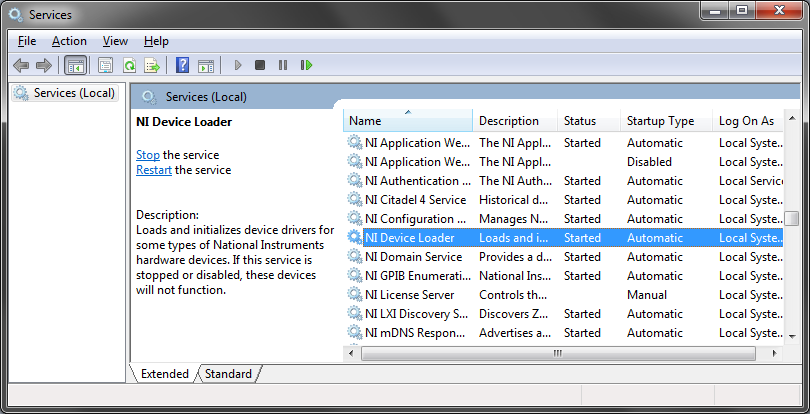The height and width of the screenshot is (414, 810).
Task: Click the Forward arrow toolbar icon
Action: pyautogui.click(x=44, y=65)
